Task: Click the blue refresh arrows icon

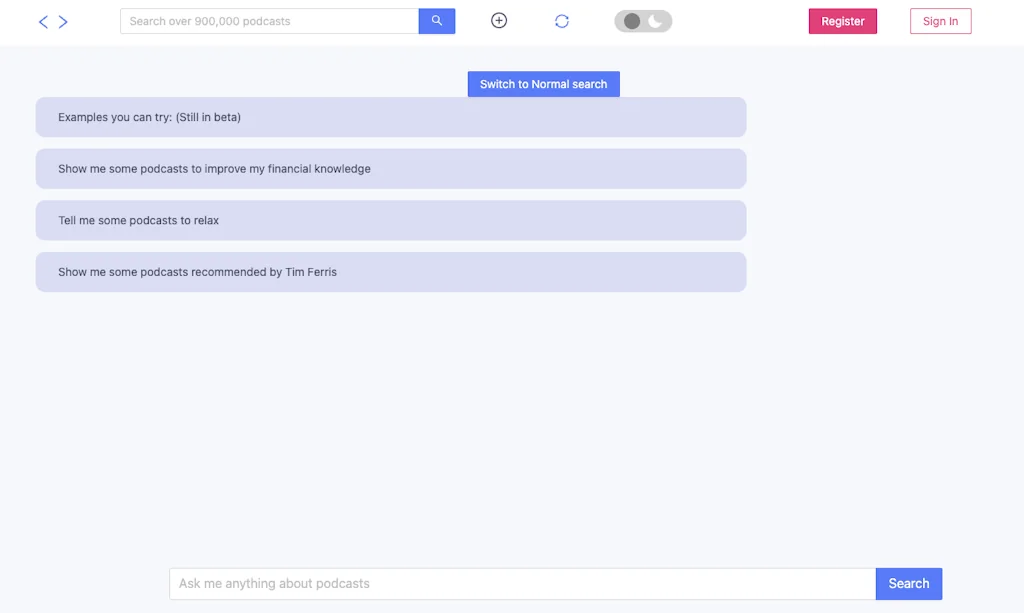Action: pos(562,19)
